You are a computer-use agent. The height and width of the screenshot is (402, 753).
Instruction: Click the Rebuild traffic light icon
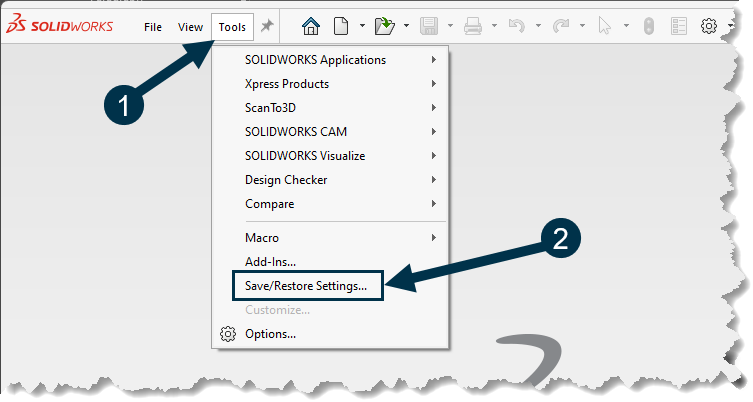coord(648,26)
